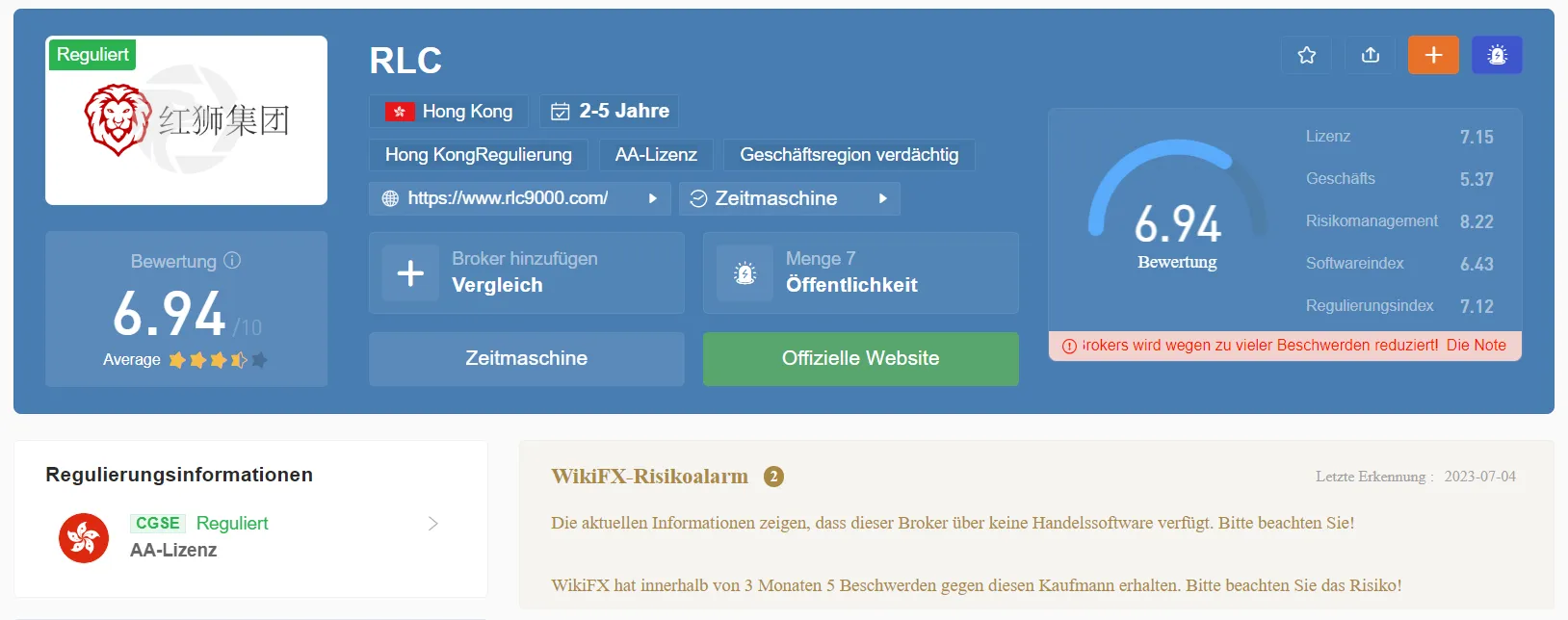Image resolution: width=1568 pixels, height=620 pixels.
Task: Click the star favorite icon
Action: pyautogui.click(x=1306, y=55)
